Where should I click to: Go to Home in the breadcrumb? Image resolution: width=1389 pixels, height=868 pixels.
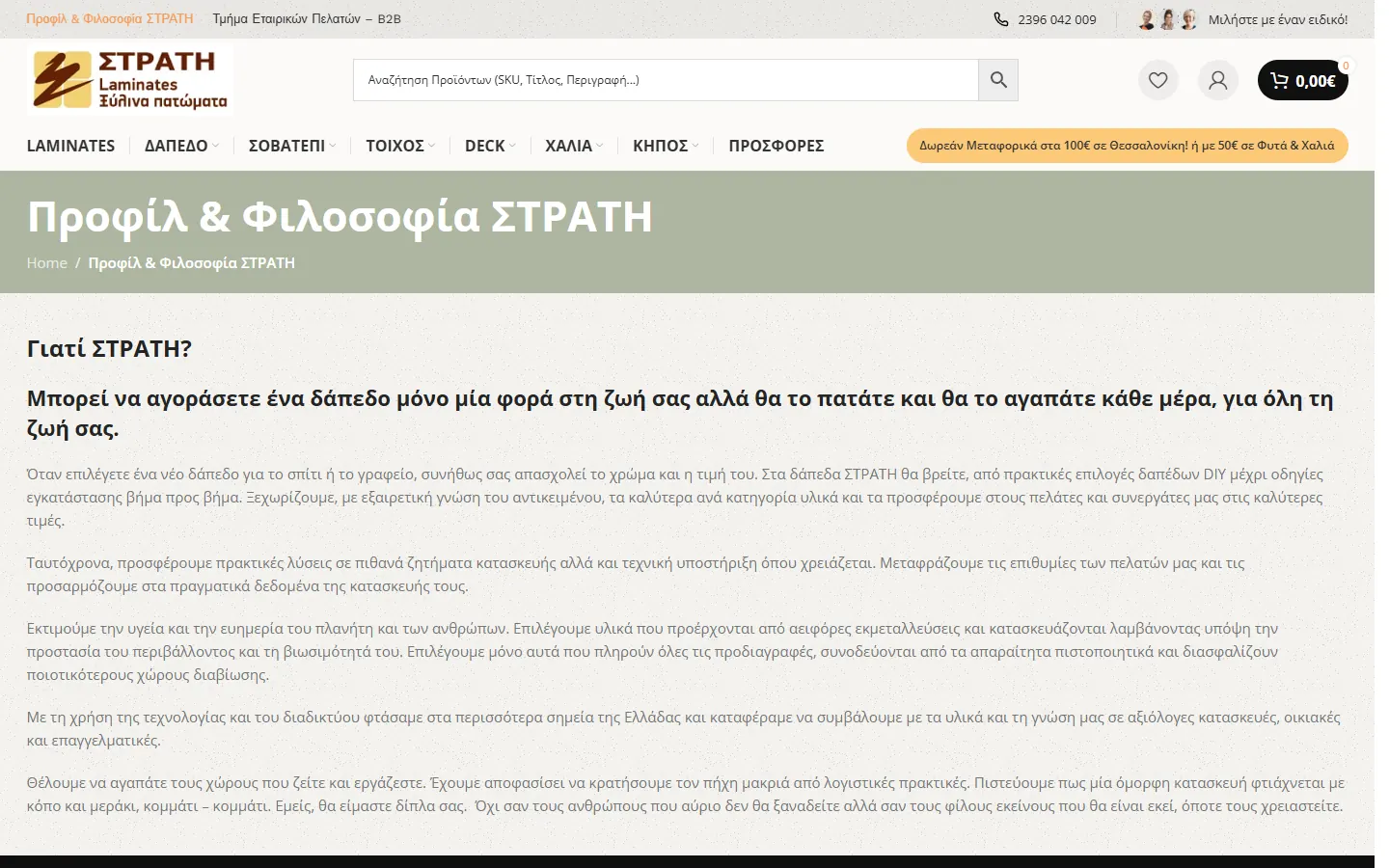click(47, 263)
